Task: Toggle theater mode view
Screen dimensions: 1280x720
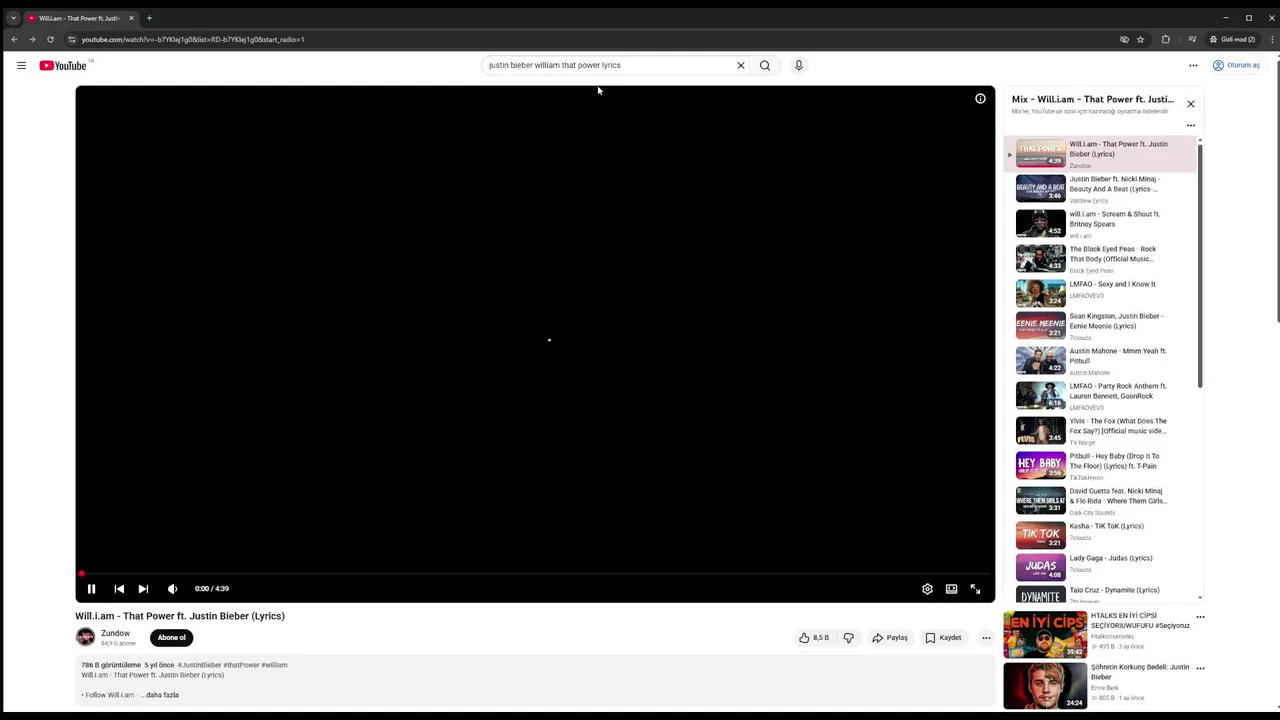Action: point(951,589)
